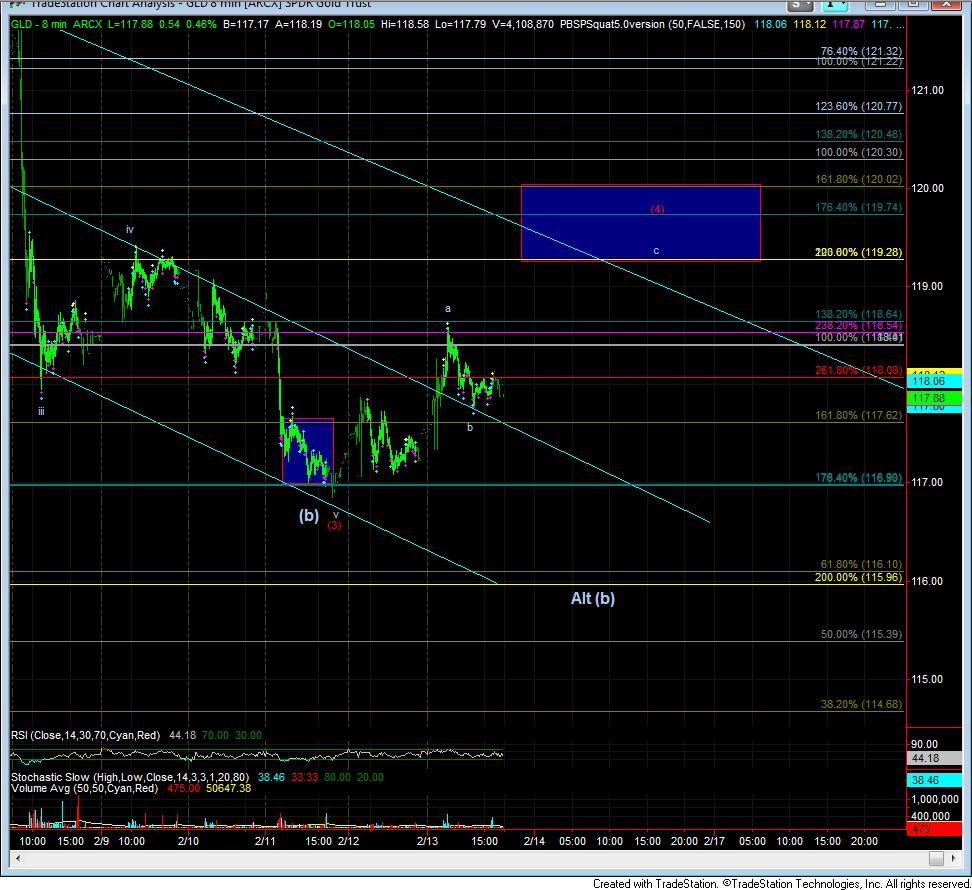
Task: Click the green 117.88 last price tag
Action: (x=934, y=398)
